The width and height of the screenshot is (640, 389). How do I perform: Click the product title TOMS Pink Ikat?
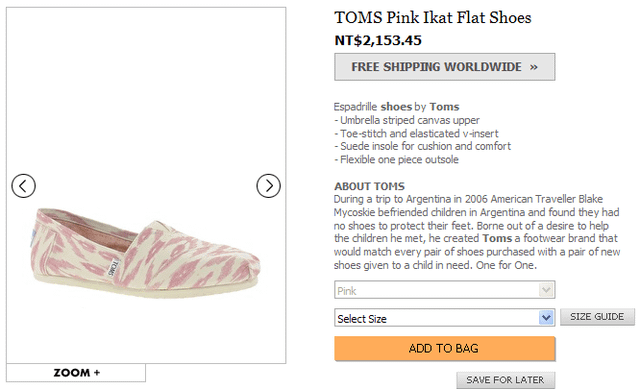pos(433,18)
